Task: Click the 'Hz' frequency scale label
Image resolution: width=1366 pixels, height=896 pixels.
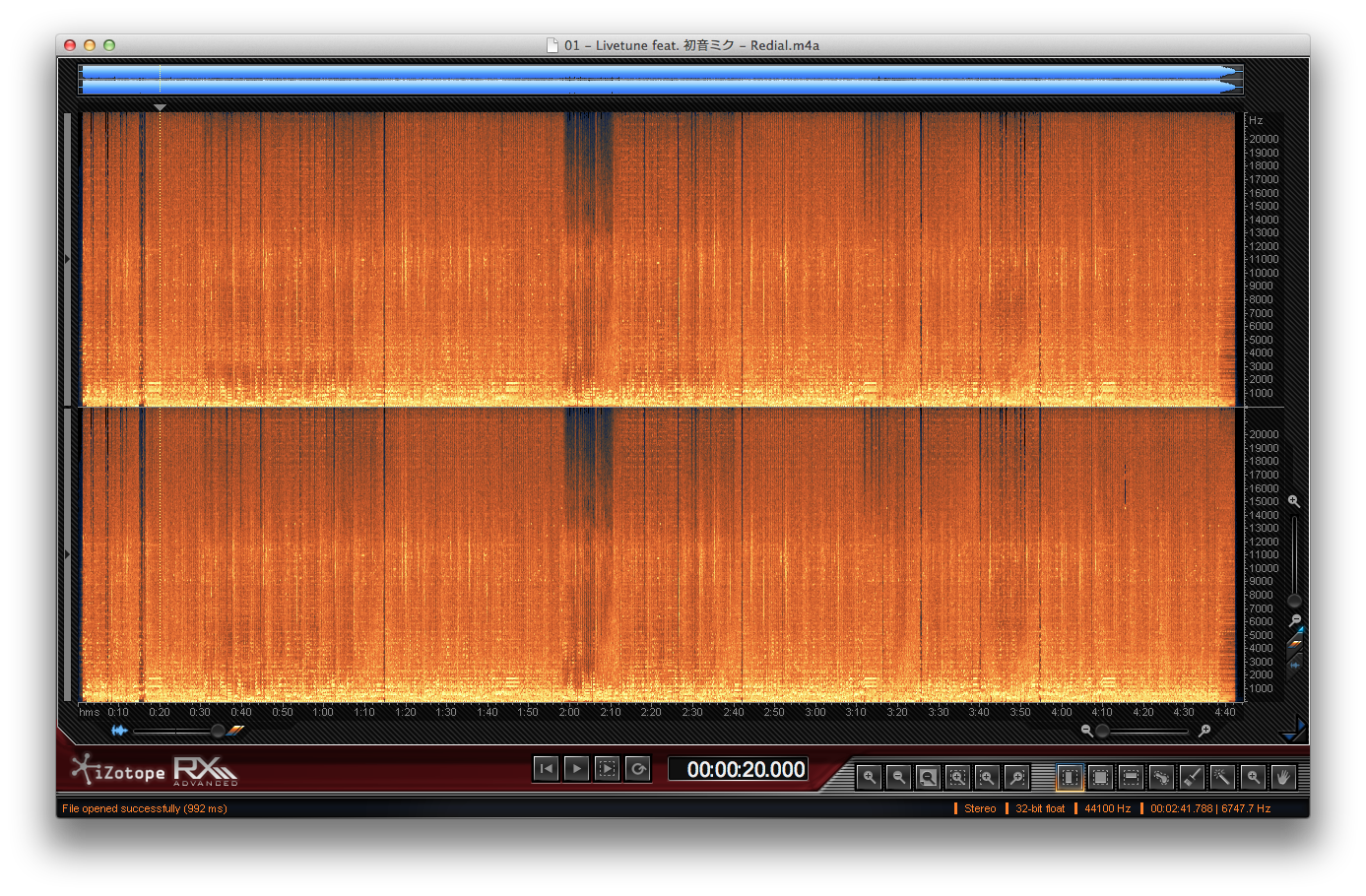Action: (x=1256, y=120)
